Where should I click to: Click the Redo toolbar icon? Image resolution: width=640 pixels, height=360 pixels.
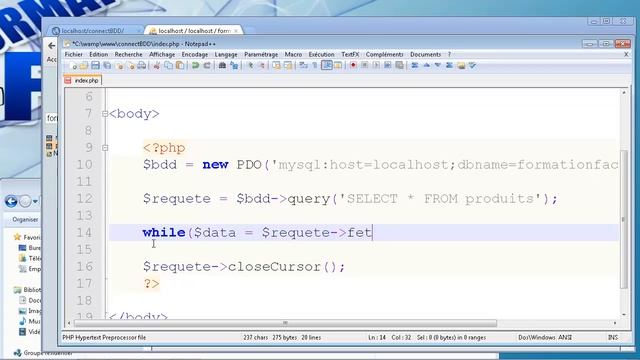click(207, 65)
